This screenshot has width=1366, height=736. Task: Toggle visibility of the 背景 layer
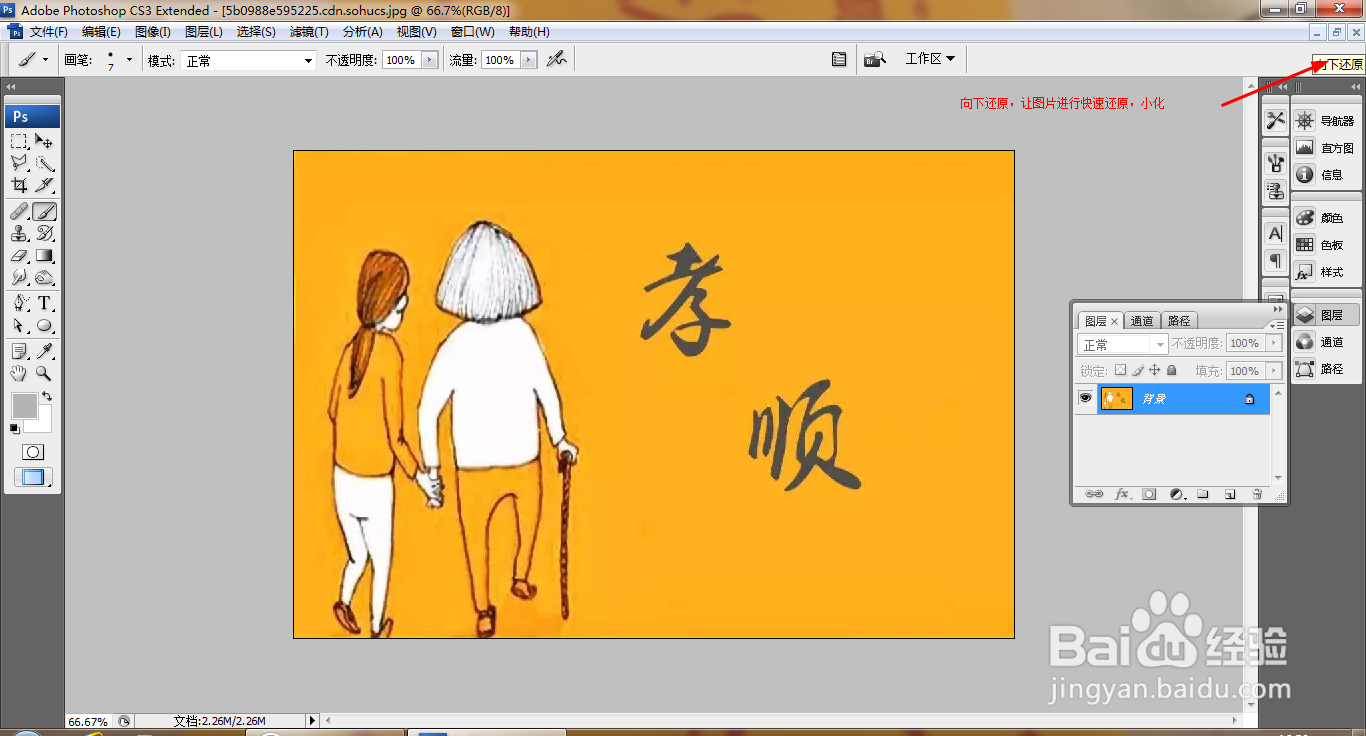coord(1086,399)
